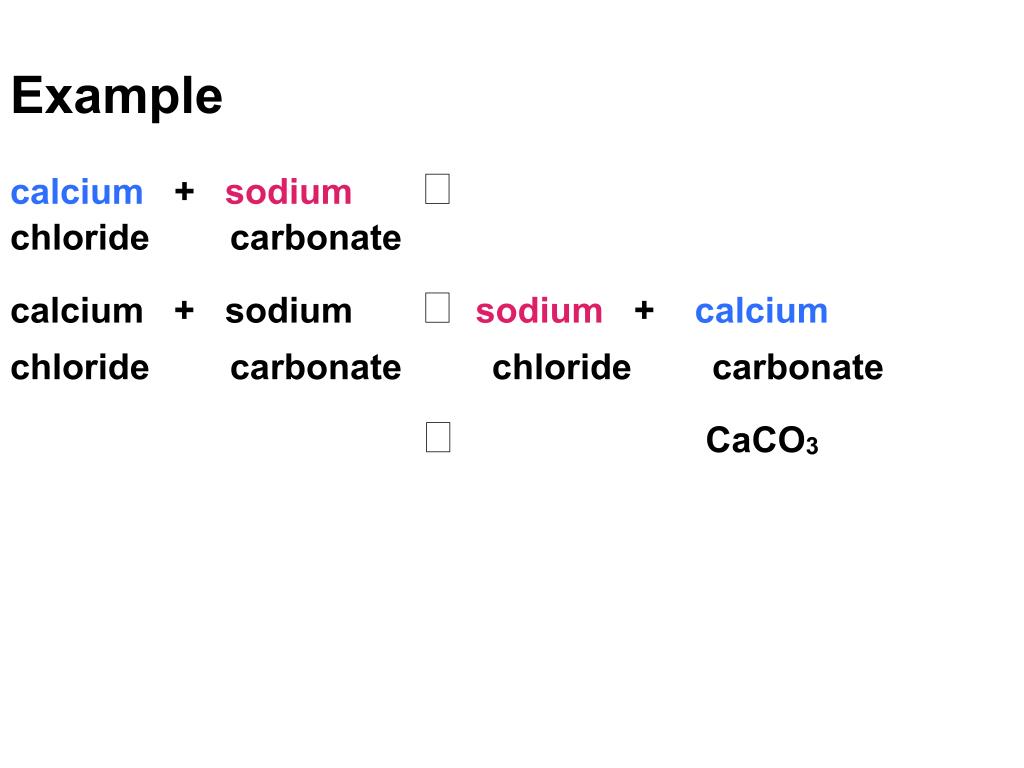
Task: Click "carbonate" beneath the black sodium
Action: (315, 368)
